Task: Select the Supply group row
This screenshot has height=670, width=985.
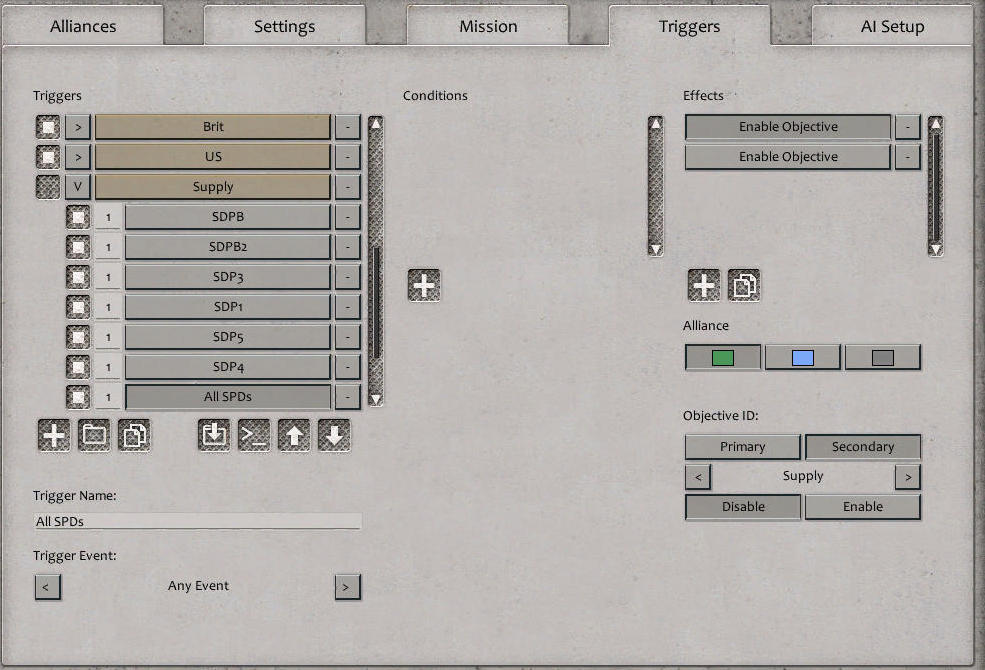Action: pyautogui.click(x=213, y=187)
